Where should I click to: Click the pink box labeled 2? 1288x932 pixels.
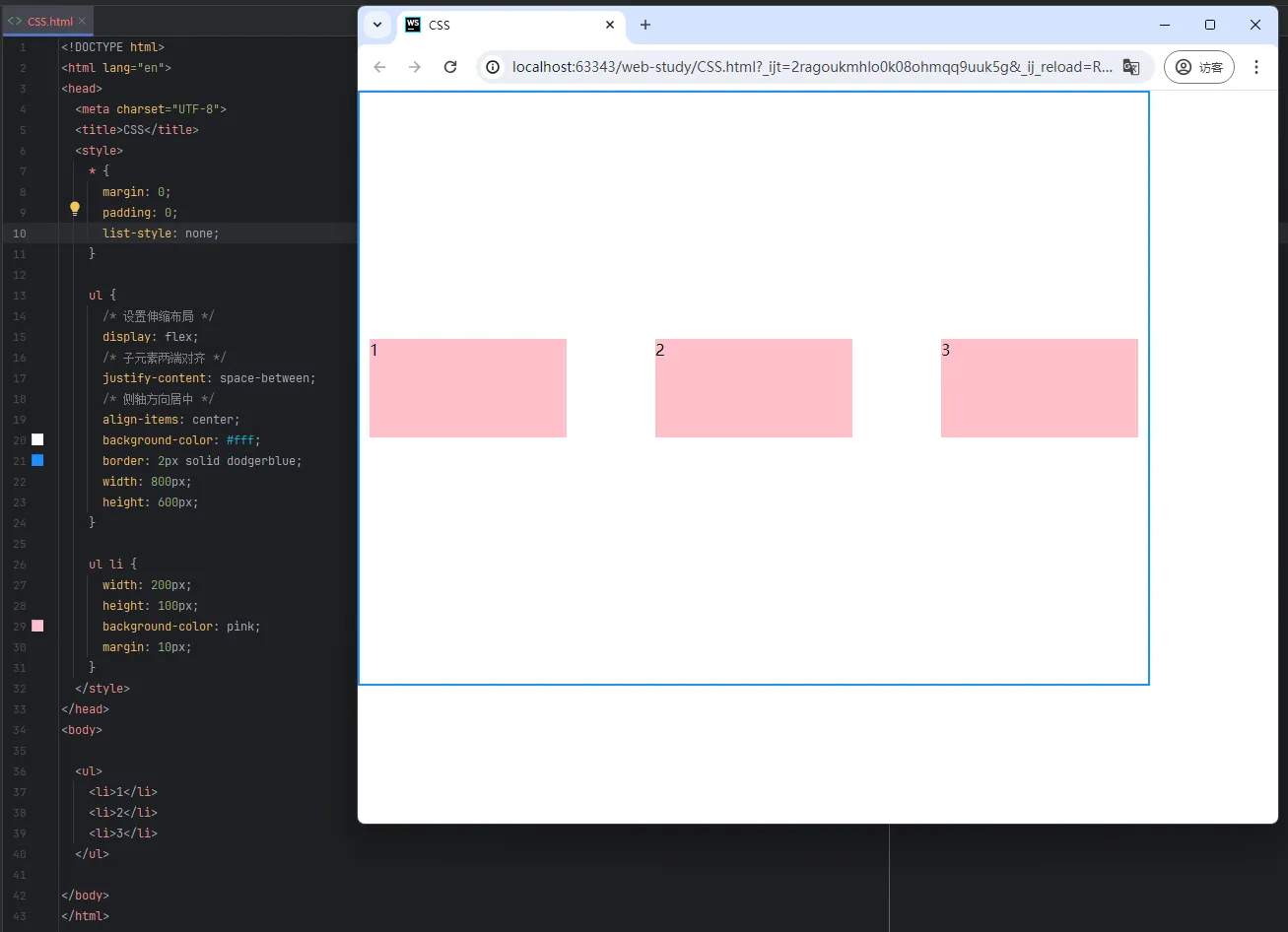point(753,388)
